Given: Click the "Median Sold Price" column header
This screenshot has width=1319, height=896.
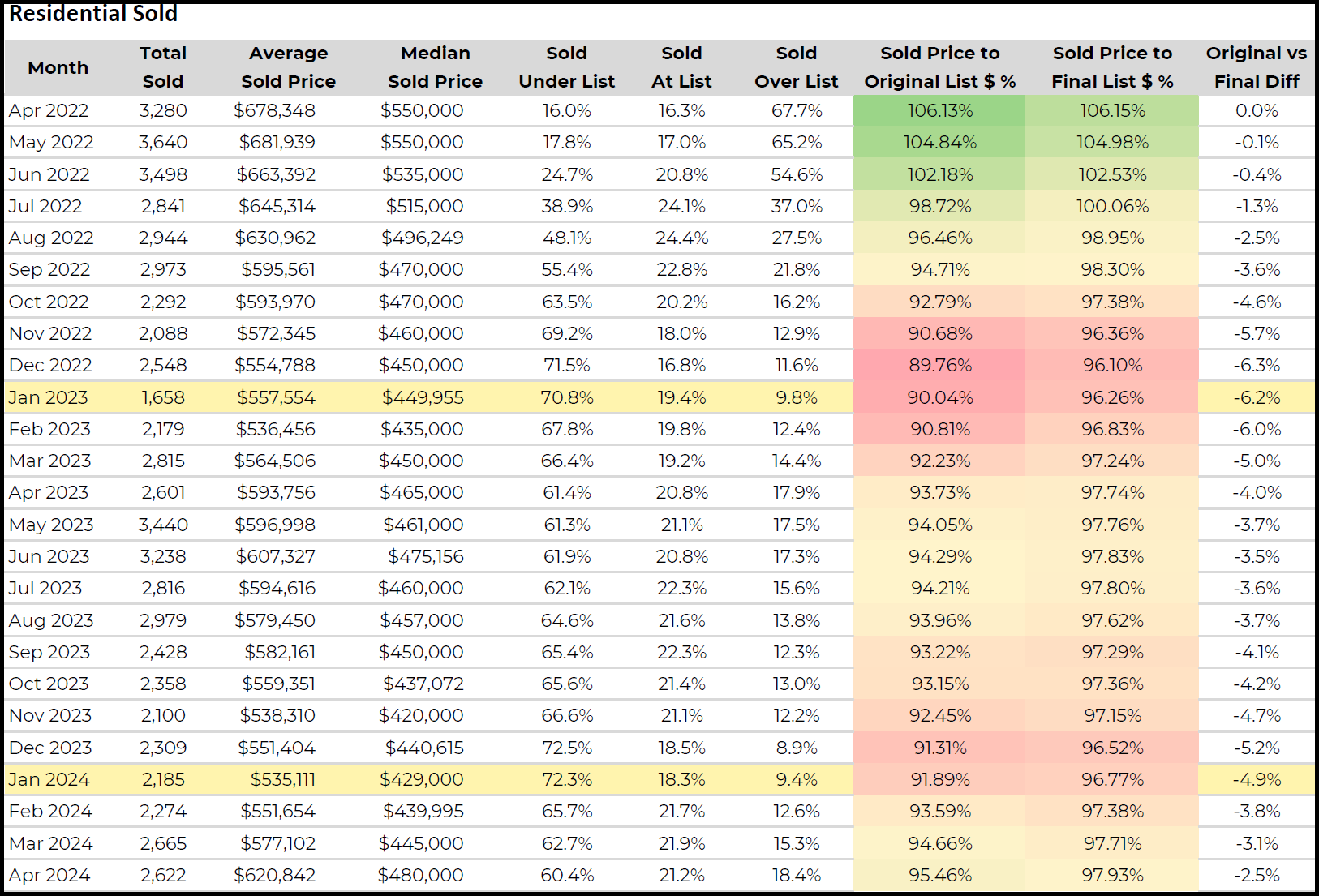Looking at the screenshot, I should click(x=435, y=67).
